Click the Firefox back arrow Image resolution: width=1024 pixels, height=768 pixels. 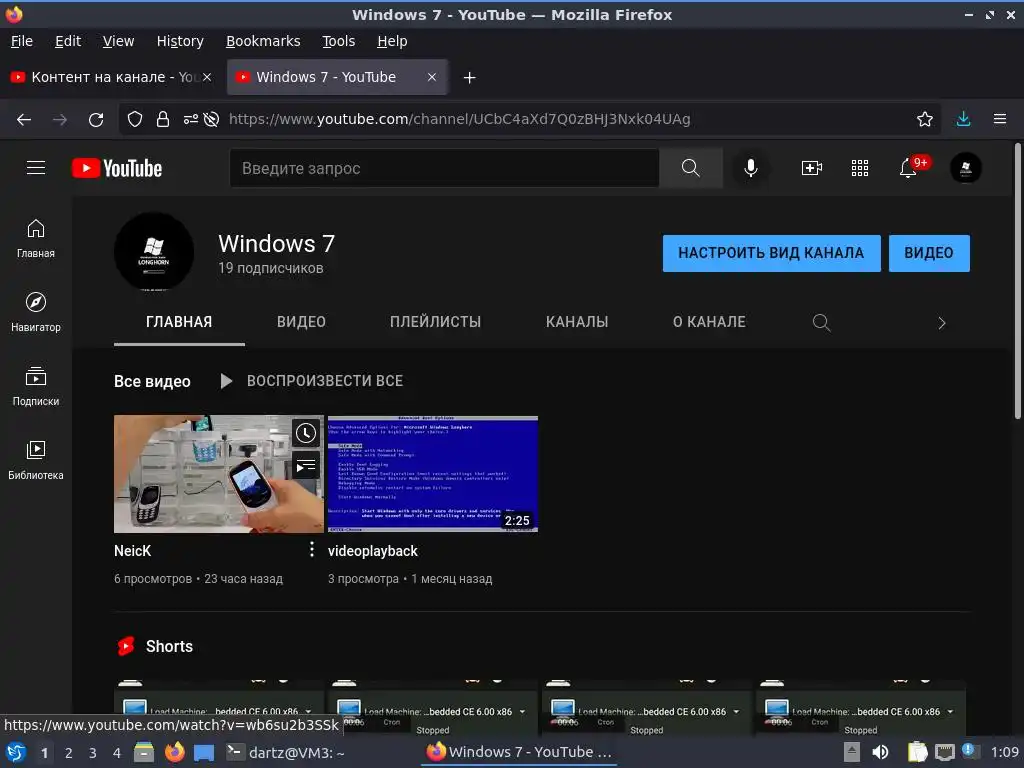24,119
